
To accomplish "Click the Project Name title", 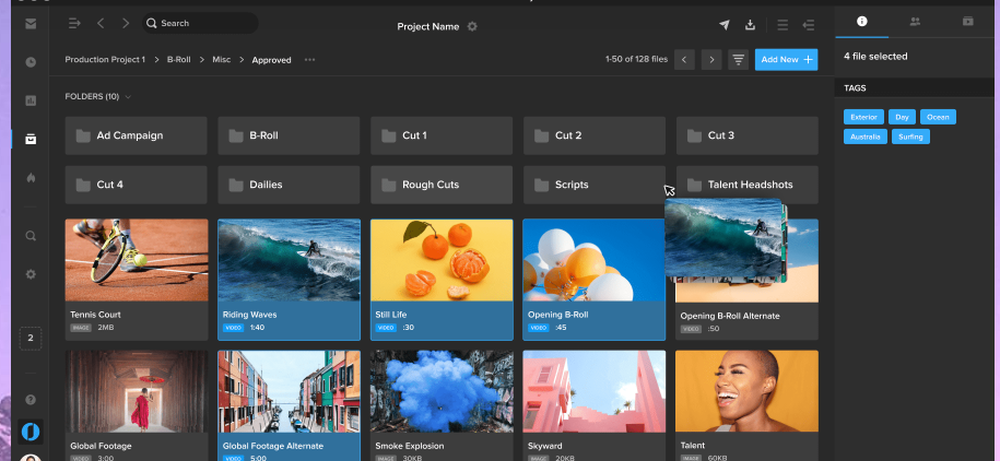I will tap(428, 27).
